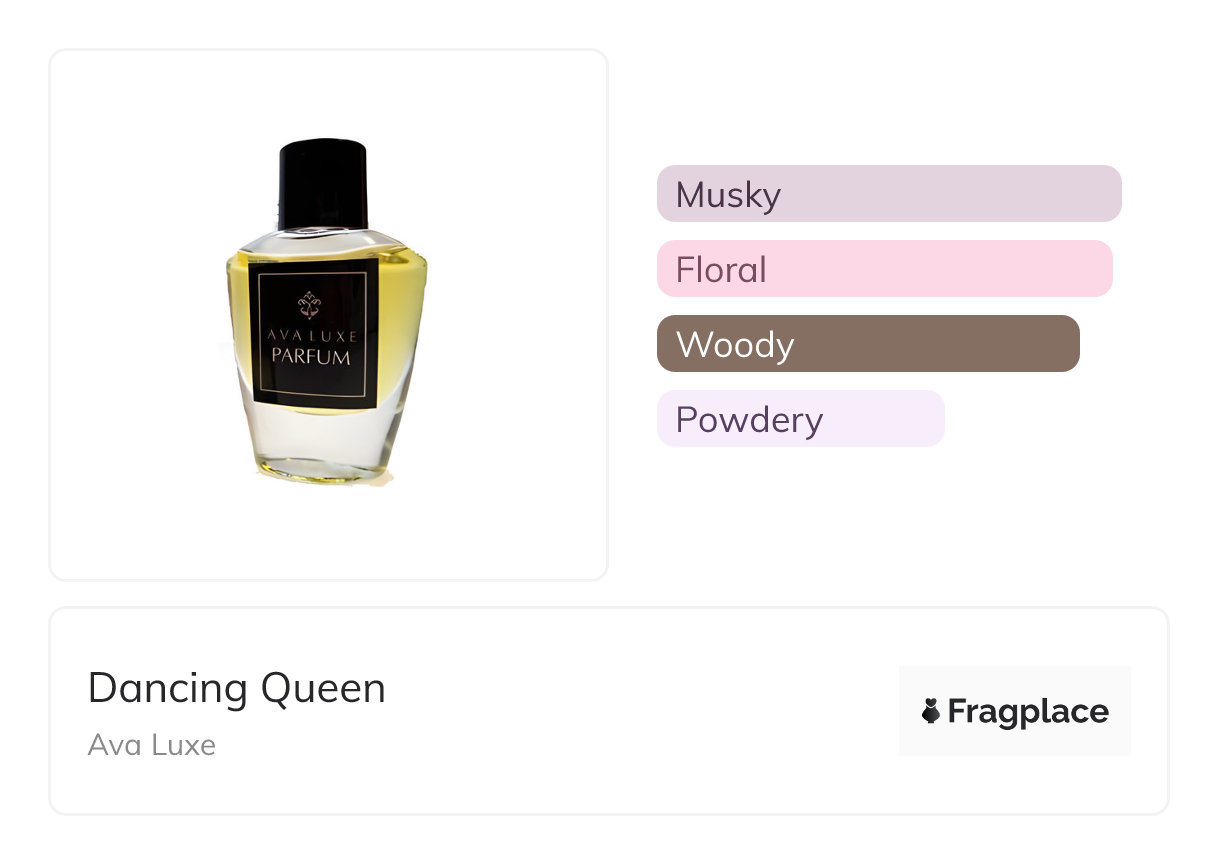Click the Ava Luxe brand name under the title
Image resolution: width=1218 pixels, height=864 pixels.
(x=152, y=745)
